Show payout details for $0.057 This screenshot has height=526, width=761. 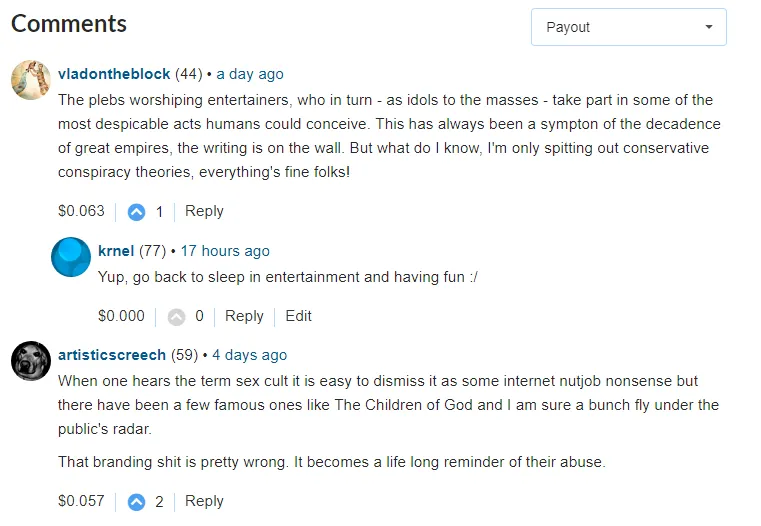pos(81,501)
